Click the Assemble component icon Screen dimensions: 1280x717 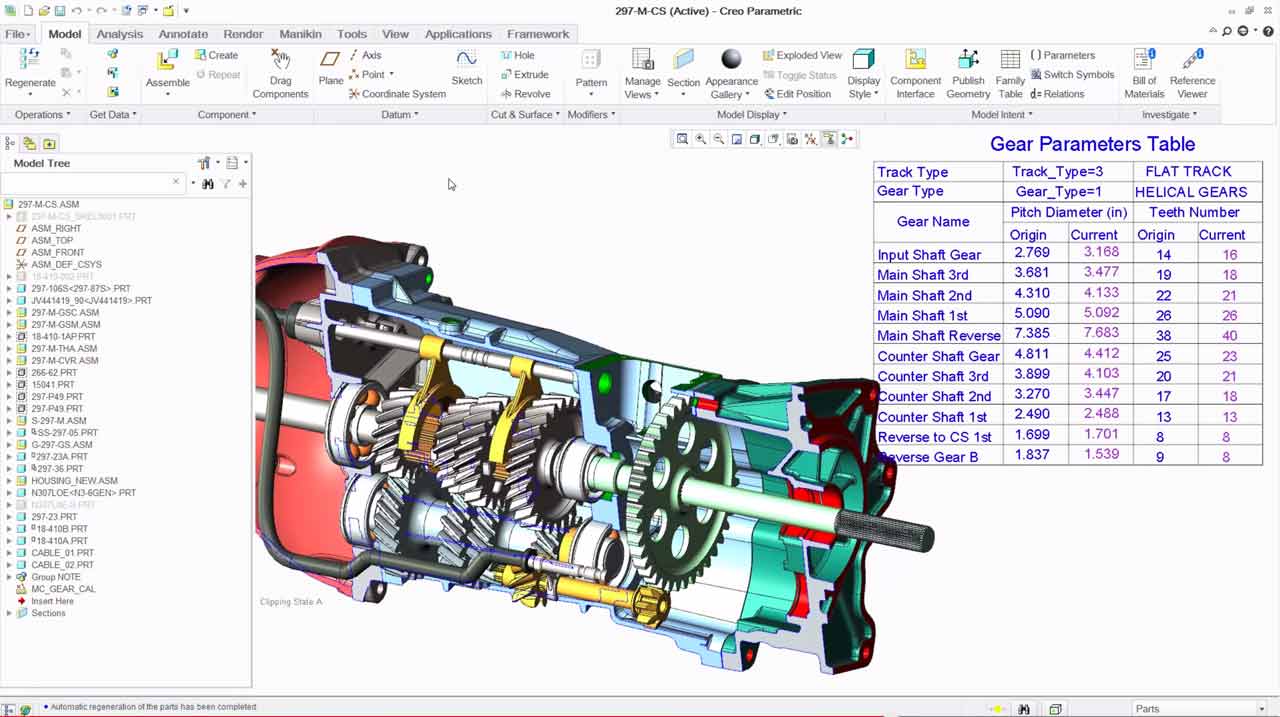[167, 62]
